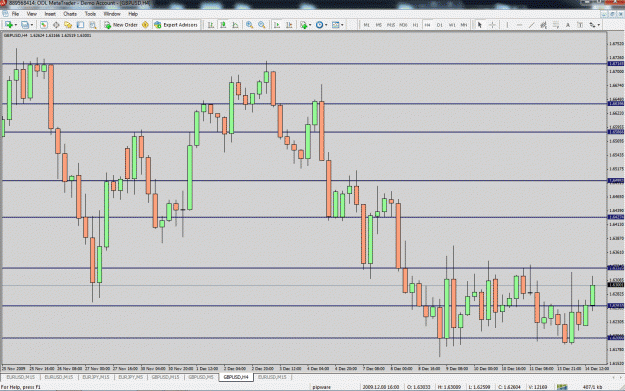The image size is (625, 391).
Task: Open the Window menu
Action: coord(112,14)
